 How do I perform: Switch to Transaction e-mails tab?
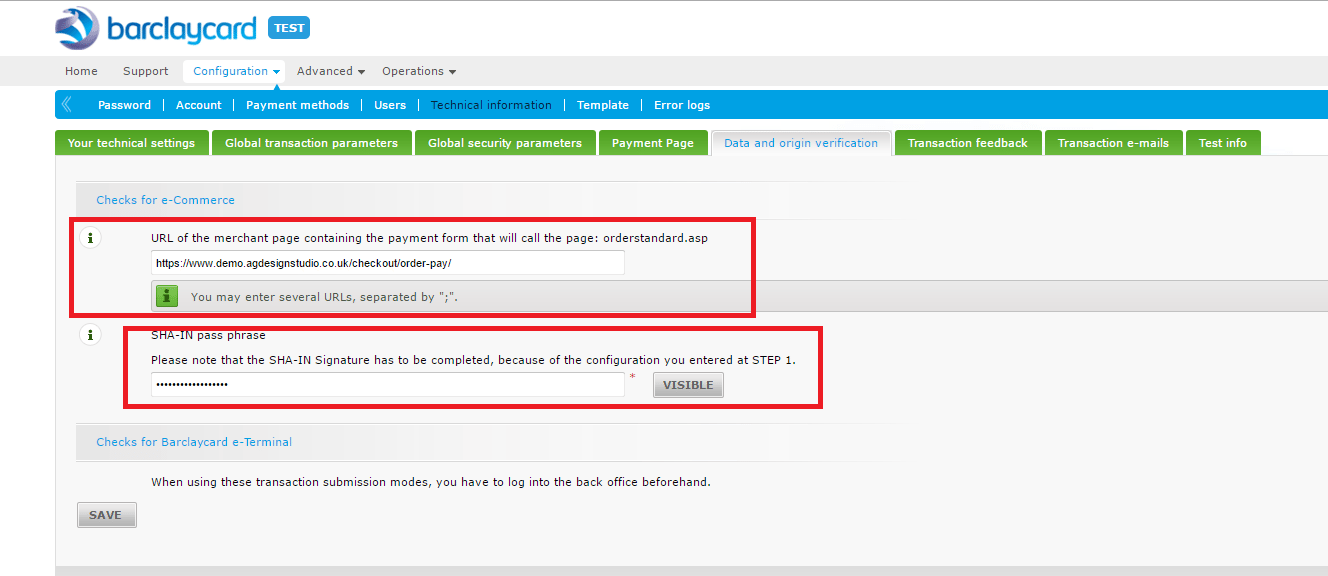click(x=1113, y=143)
